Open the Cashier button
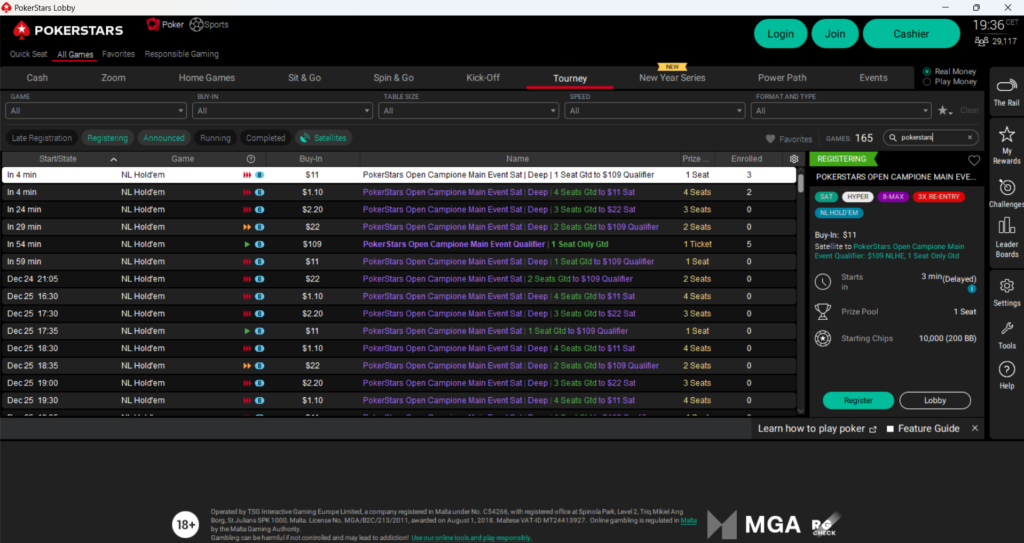This screenshot has height=543, width=1024. 911,34
